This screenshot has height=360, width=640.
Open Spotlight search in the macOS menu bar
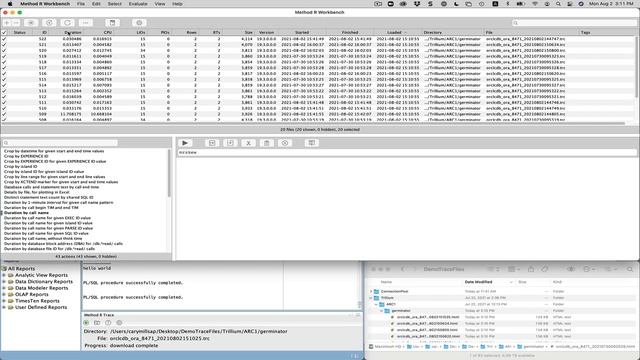tap(558, 4)
